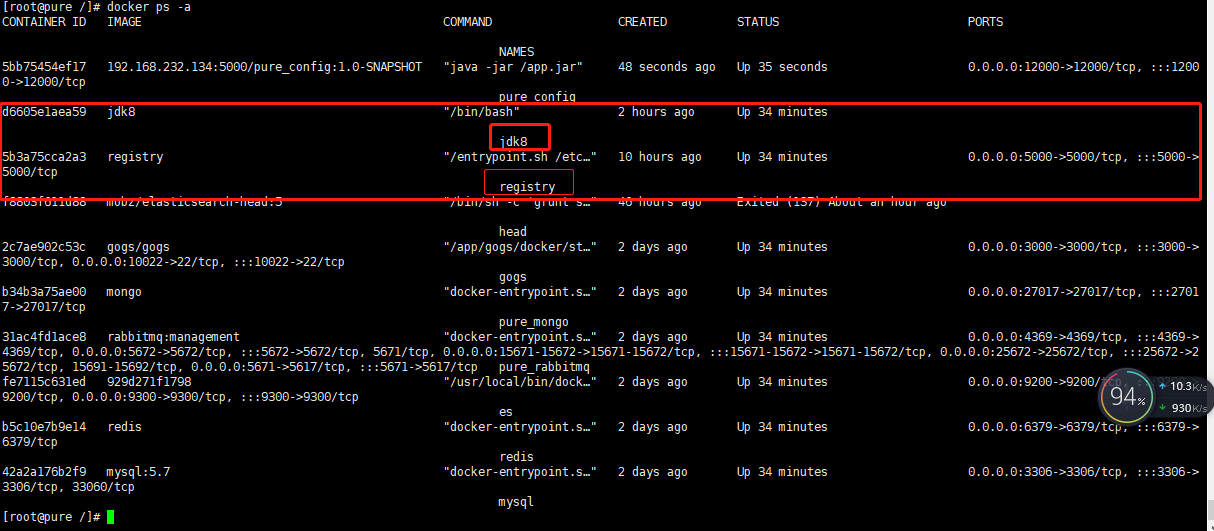Screen dimensions: 1214x531
Task: Select the mysql:5.7 image name
Action: click(x=138, y=472)
